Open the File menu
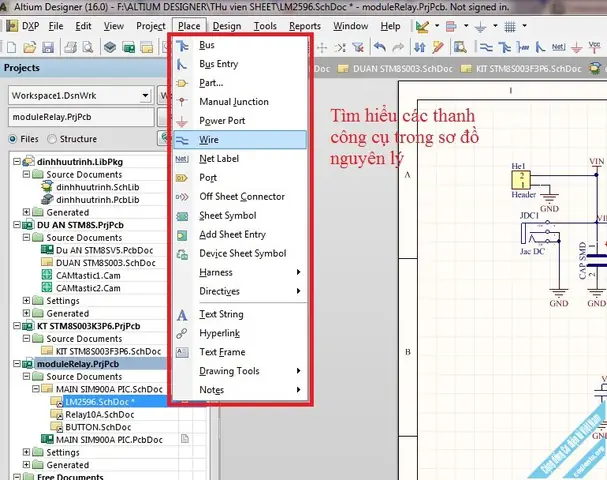 [56, 26]
